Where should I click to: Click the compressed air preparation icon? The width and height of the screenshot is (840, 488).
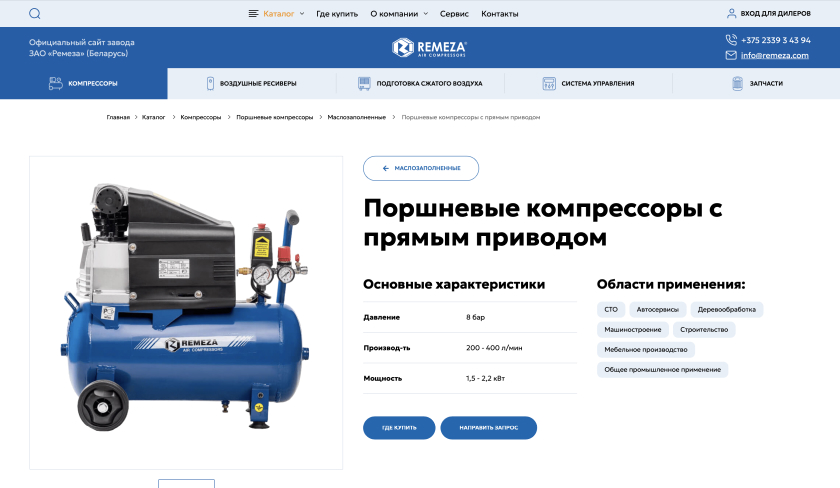click(x=364, y=83)
